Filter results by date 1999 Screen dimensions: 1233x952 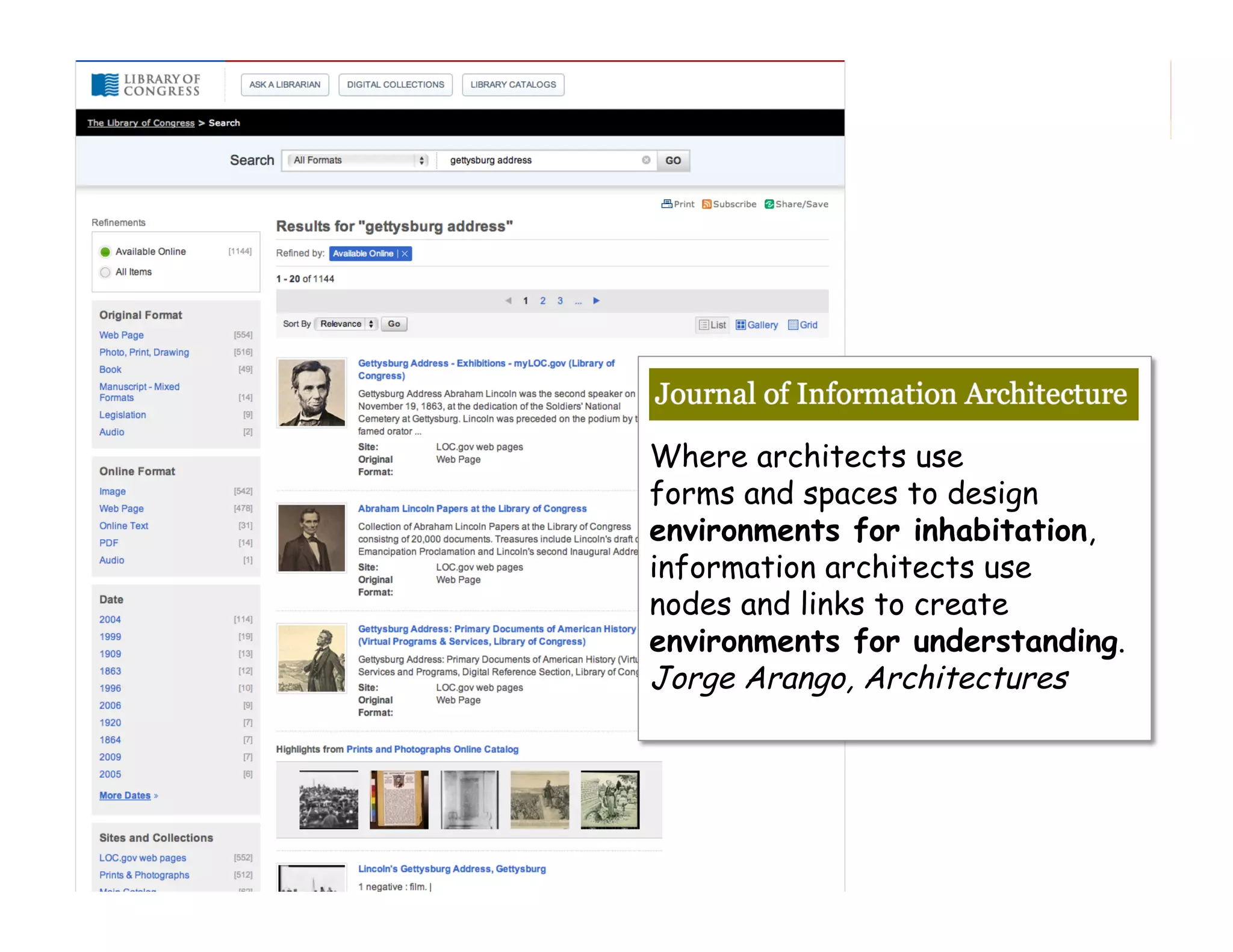tap(110, 637)
